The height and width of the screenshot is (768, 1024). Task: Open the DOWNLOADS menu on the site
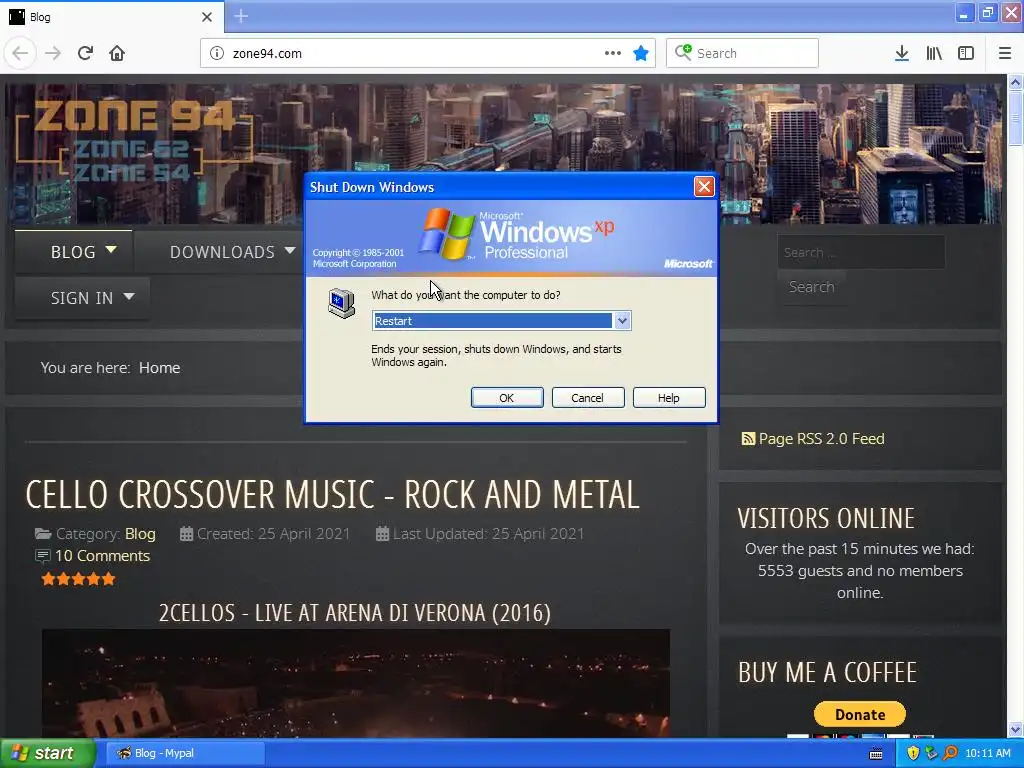pyautogui.click(x=223, y=251)
